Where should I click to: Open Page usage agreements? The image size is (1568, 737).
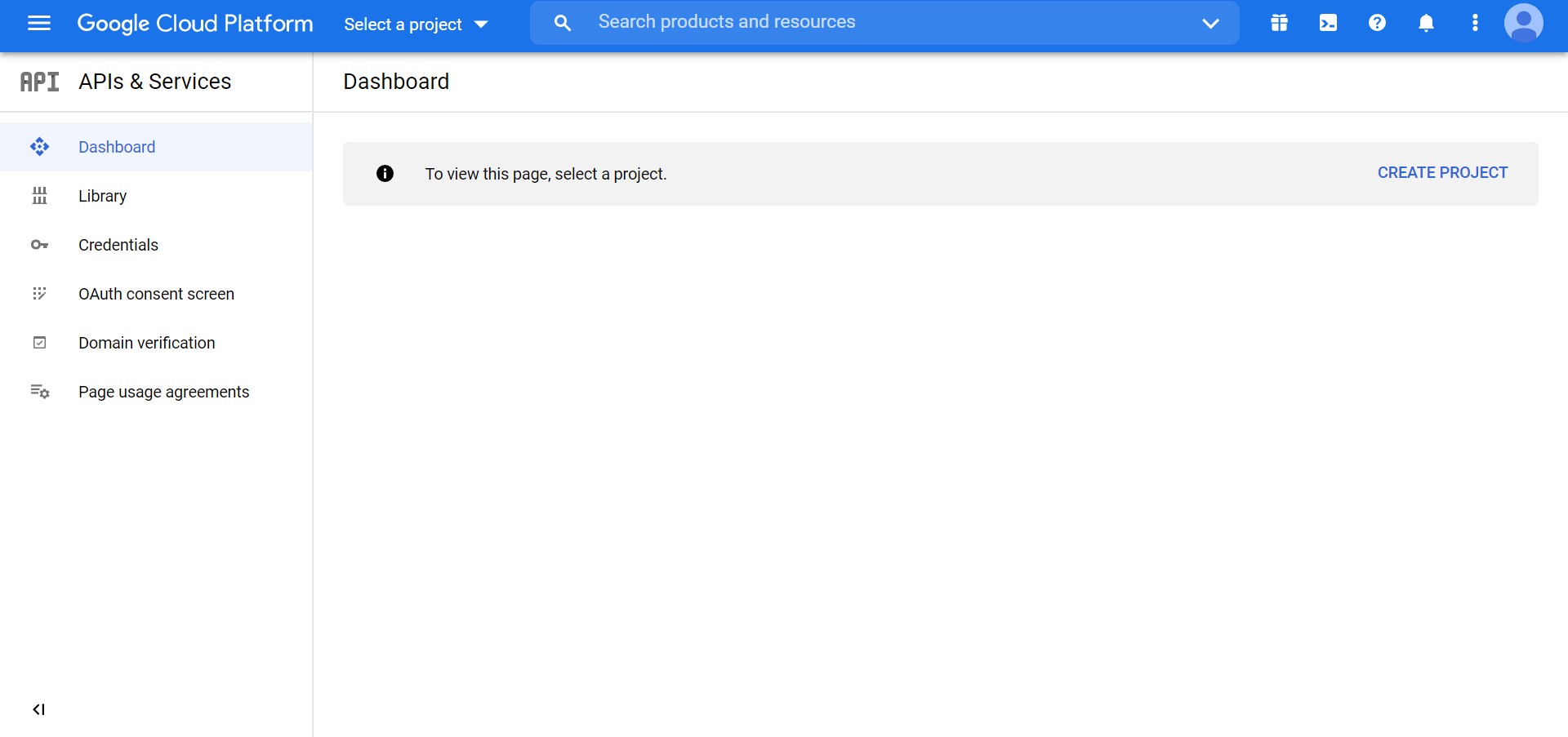click(156, 392)
